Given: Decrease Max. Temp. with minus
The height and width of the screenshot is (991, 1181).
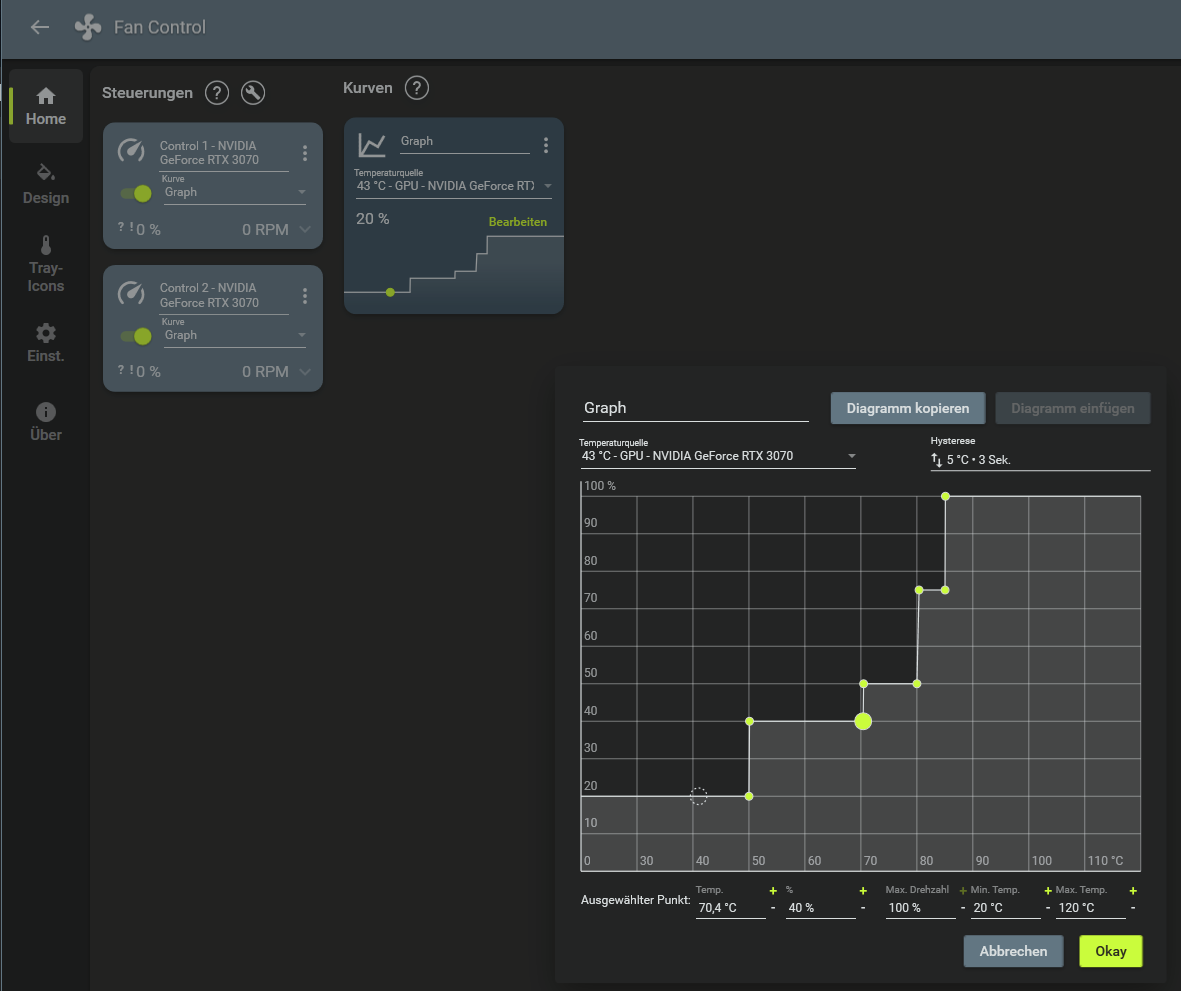Looking at the screenshot, I should pyautogui.click(x=1133, y=908).
